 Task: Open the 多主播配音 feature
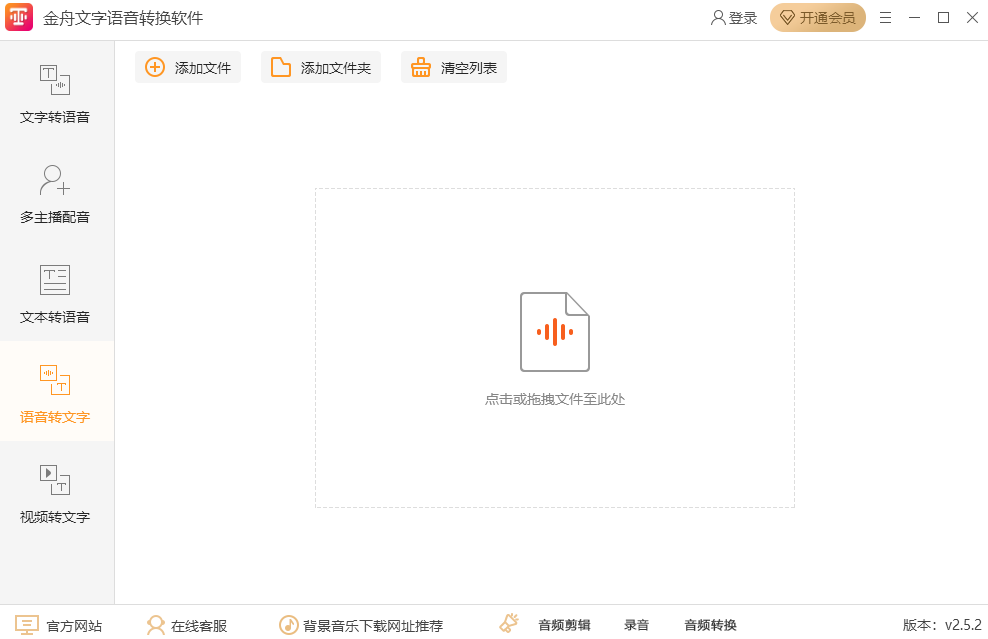point(57,195)
